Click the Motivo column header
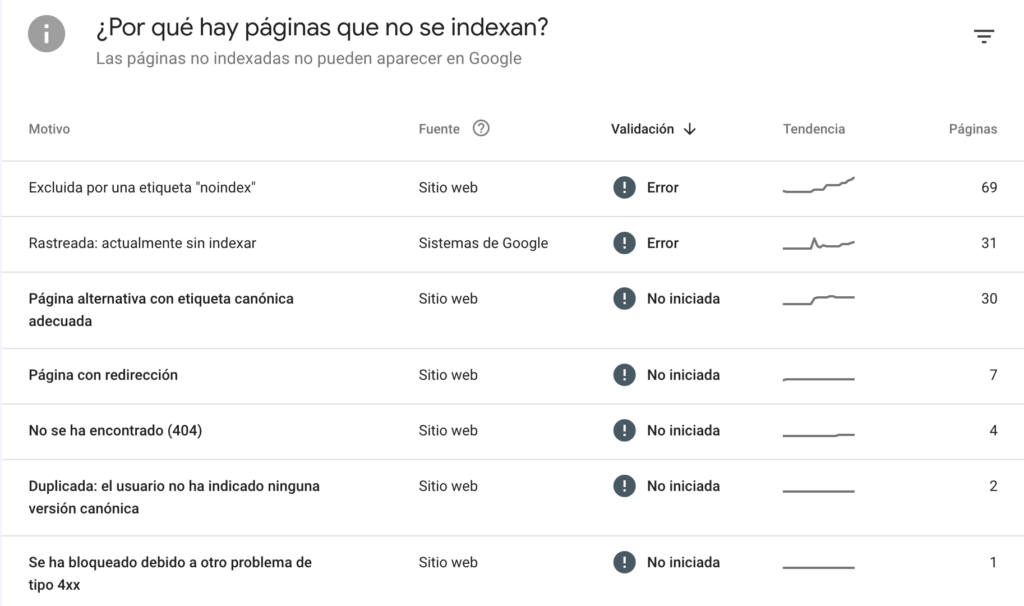Image resolution: width=1024 pixels, height=606 pixels. coord(47,129)
